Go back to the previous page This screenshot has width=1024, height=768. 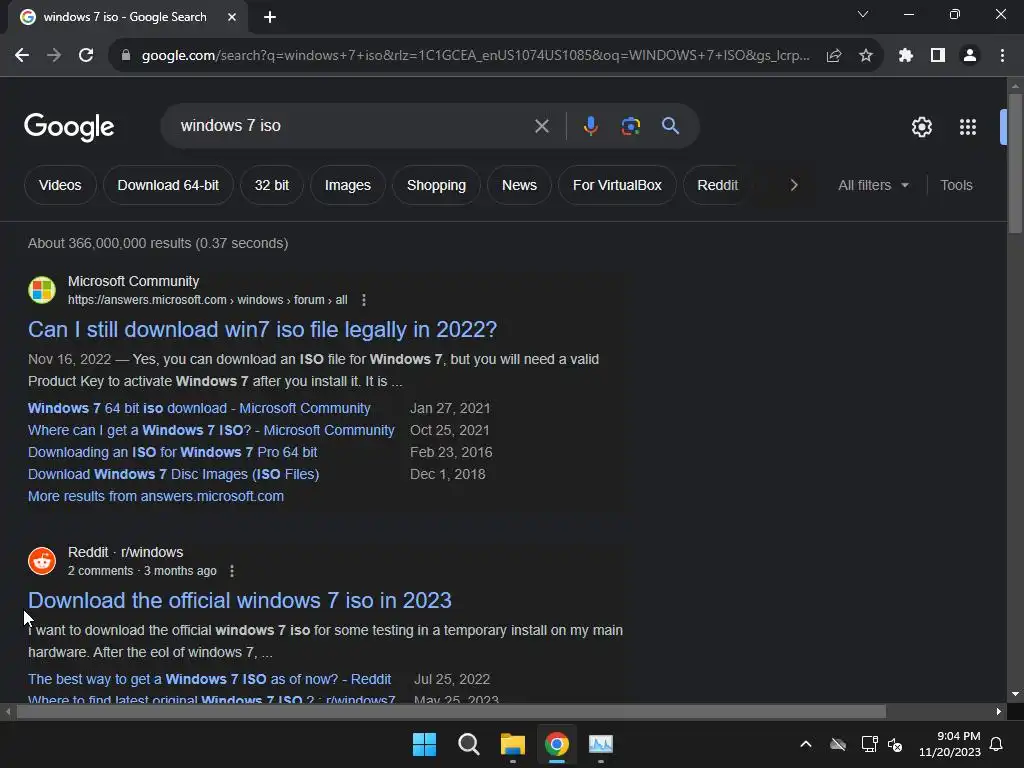[22, 56]
